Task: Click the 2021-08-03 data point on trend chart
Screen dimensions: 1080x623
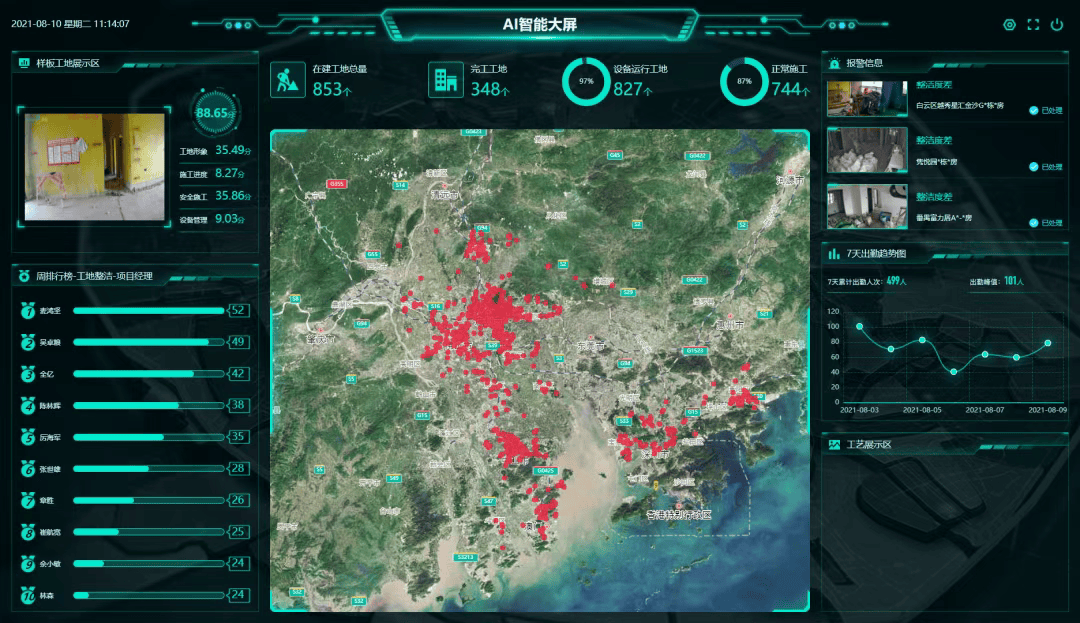Action: (859, 326)
